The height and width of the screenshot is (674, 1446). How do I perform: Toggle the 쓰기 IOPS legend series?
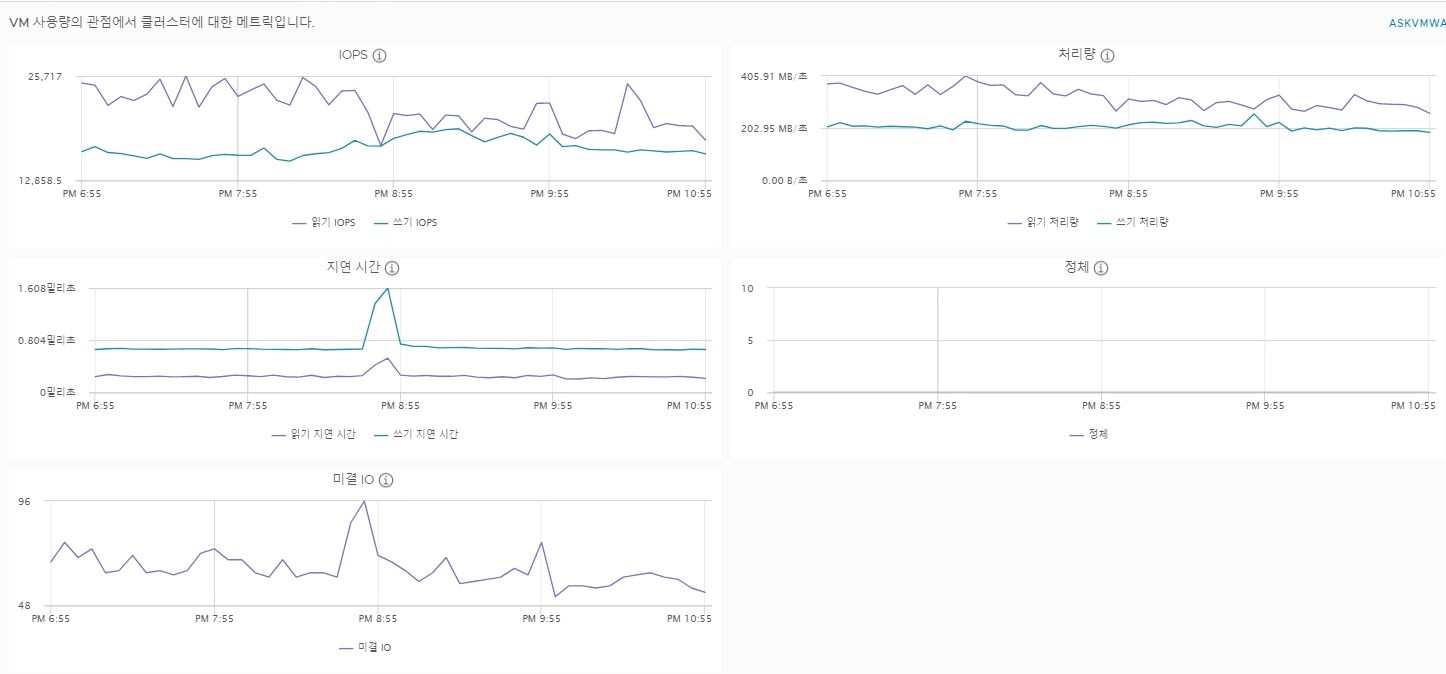405,222
